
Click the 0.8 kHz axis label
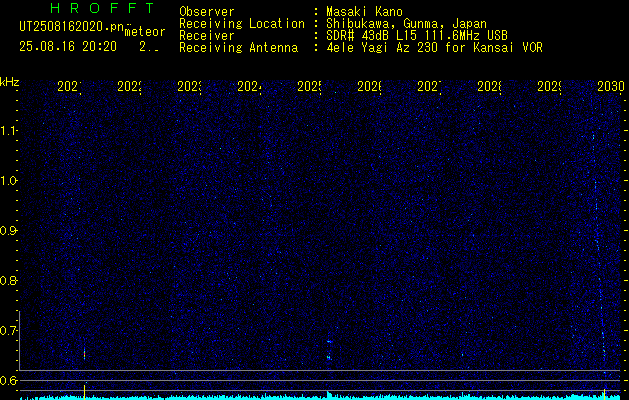click(x=8, y=280)
